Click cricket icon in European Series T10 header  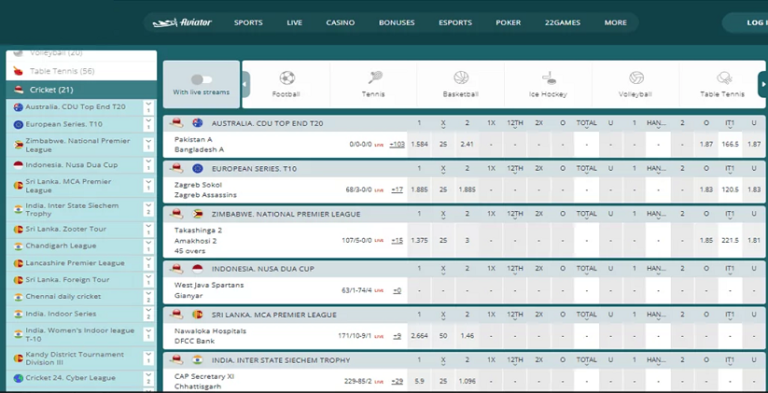(177, 169)
